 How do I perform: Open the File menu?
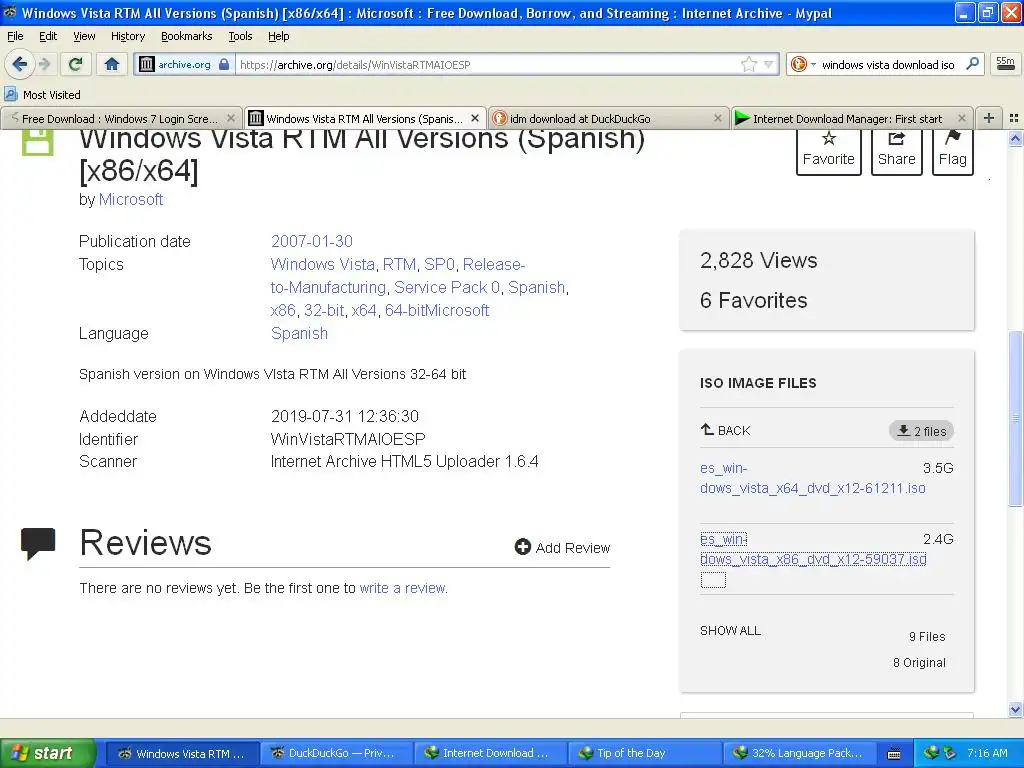coord(15,36)
